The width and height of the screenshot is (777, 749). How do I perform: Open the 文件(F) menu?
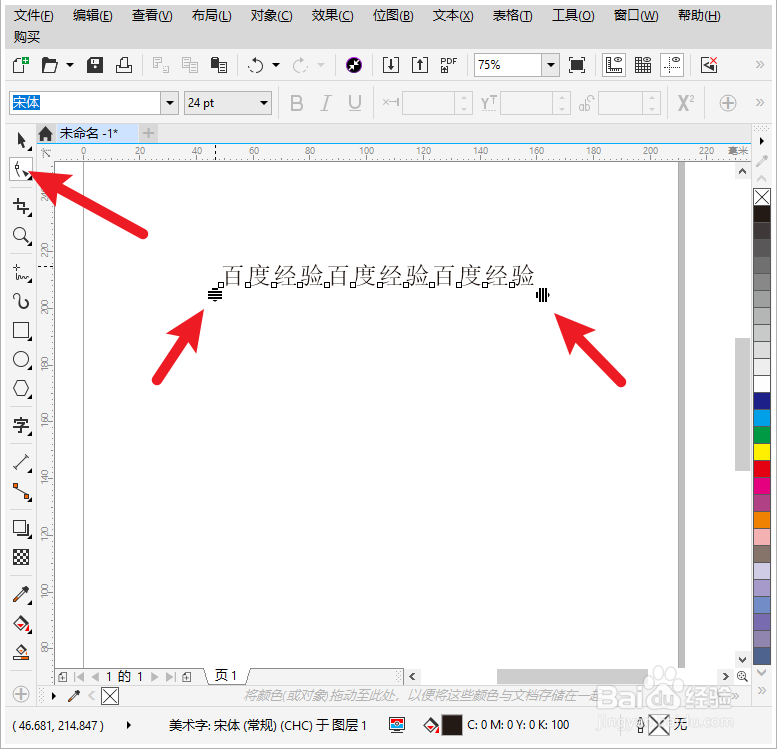tap(34, 16)
